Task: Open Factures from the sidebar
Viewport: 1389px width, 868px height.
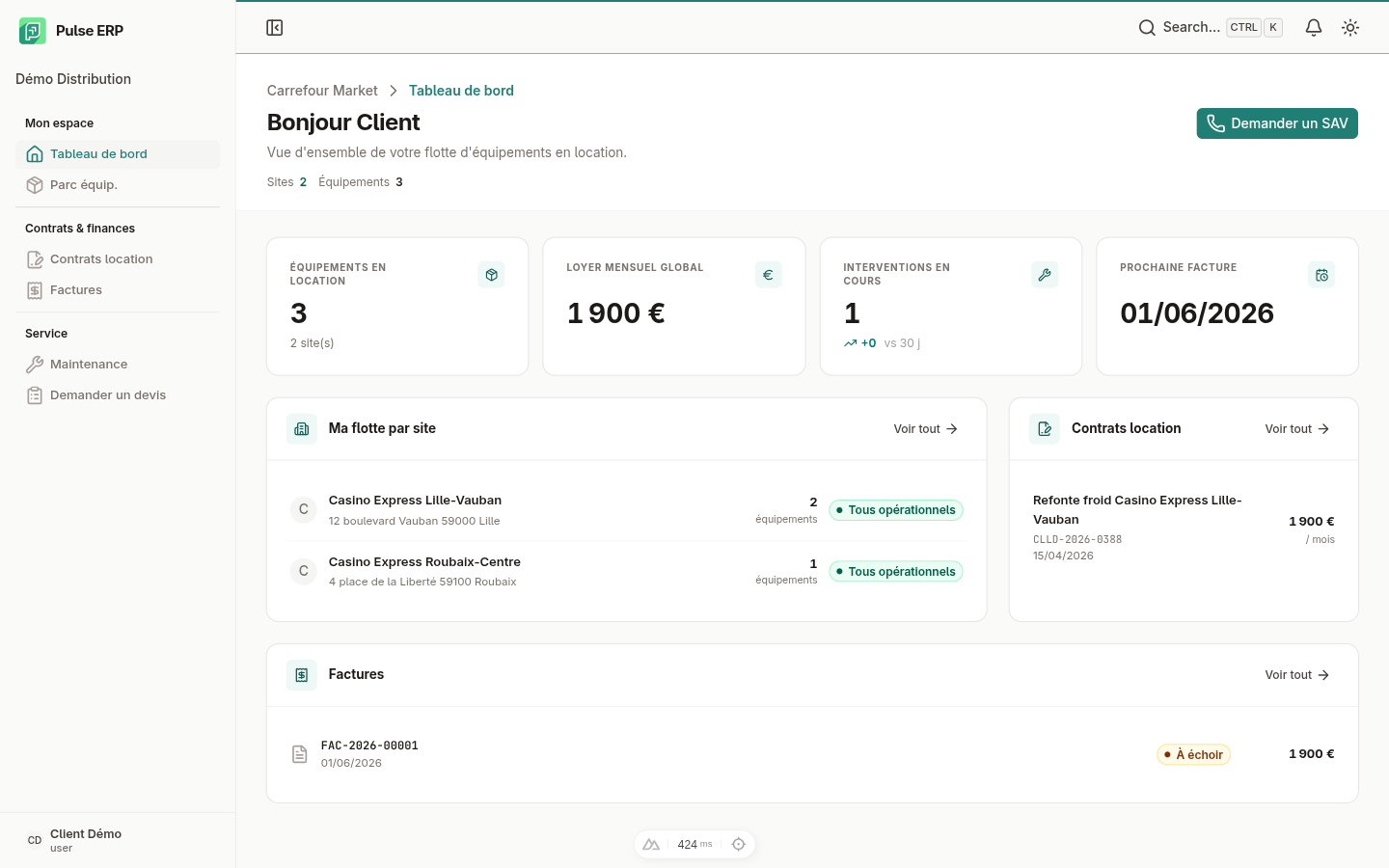Action: click(118, 290)
